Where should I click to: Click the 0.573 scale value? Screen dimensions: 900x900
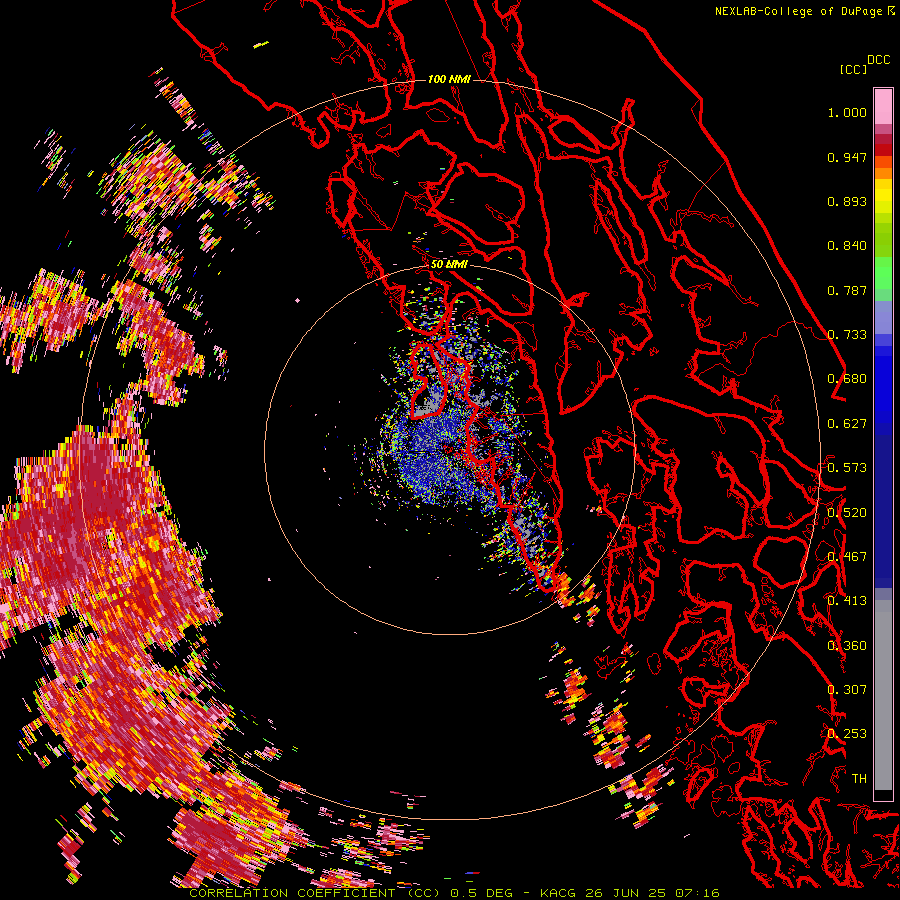coord(847,468)
